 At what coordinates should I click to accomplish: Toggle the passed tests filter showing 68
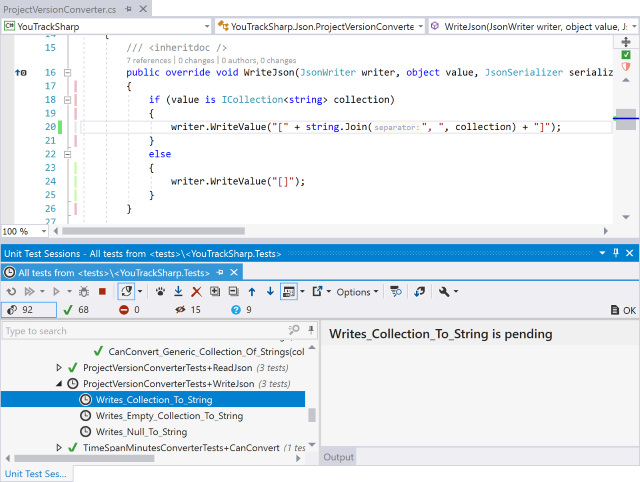tap(76, 310)
